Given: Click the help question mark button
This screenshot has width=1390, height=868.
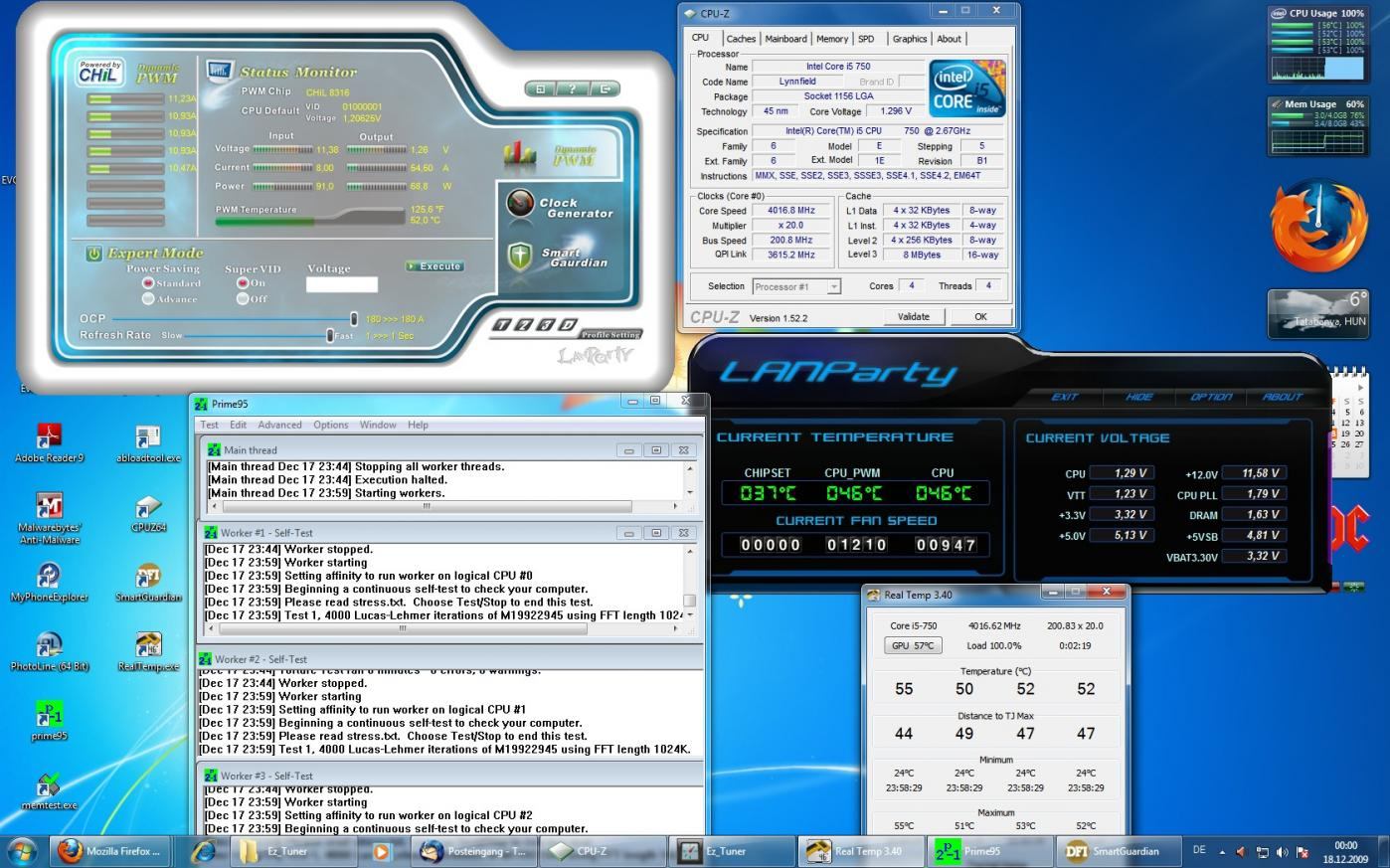Looking at the screenshot, I should pos(572,88).
